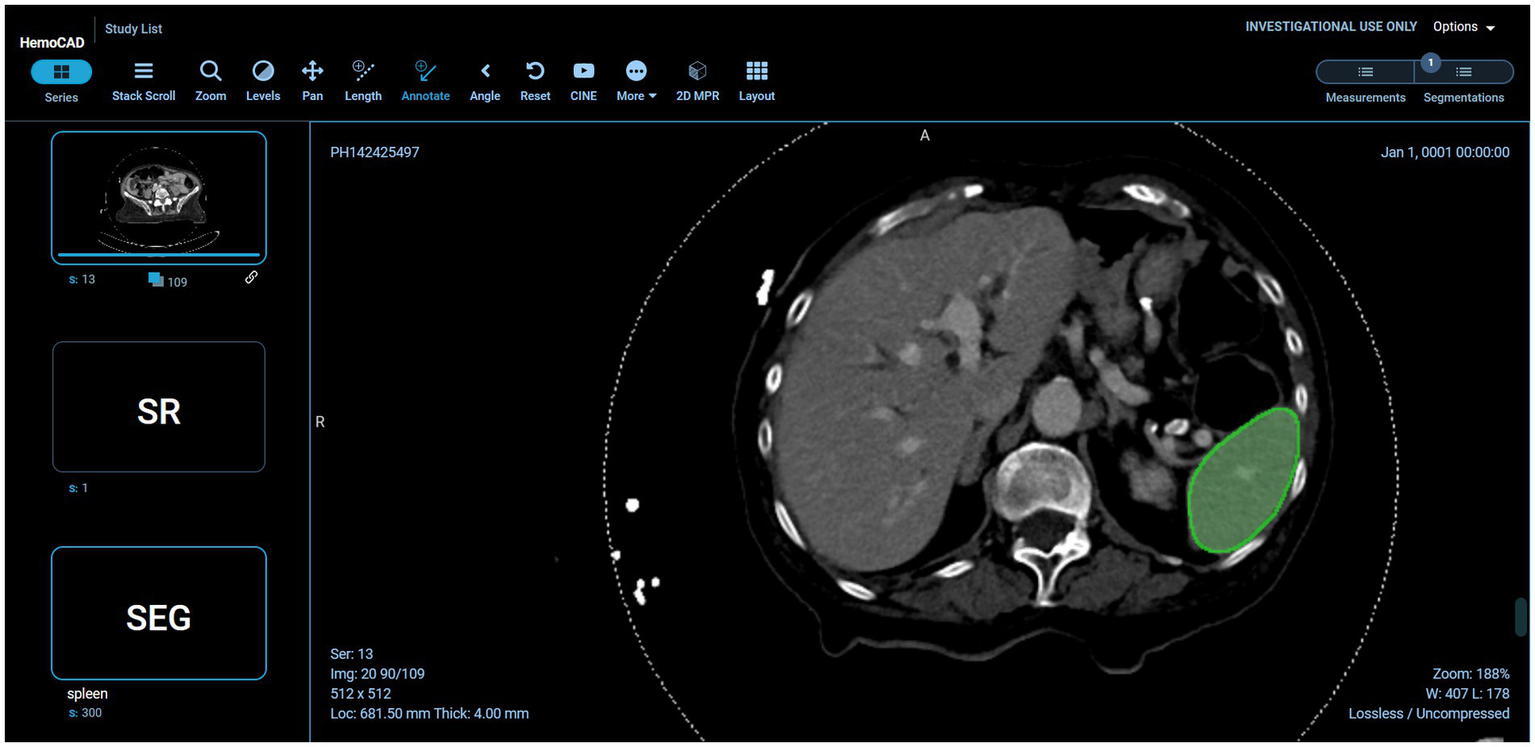Go to Study List
The width and height of the screenshot is (1535, 747).
click(x=133, y=29)
